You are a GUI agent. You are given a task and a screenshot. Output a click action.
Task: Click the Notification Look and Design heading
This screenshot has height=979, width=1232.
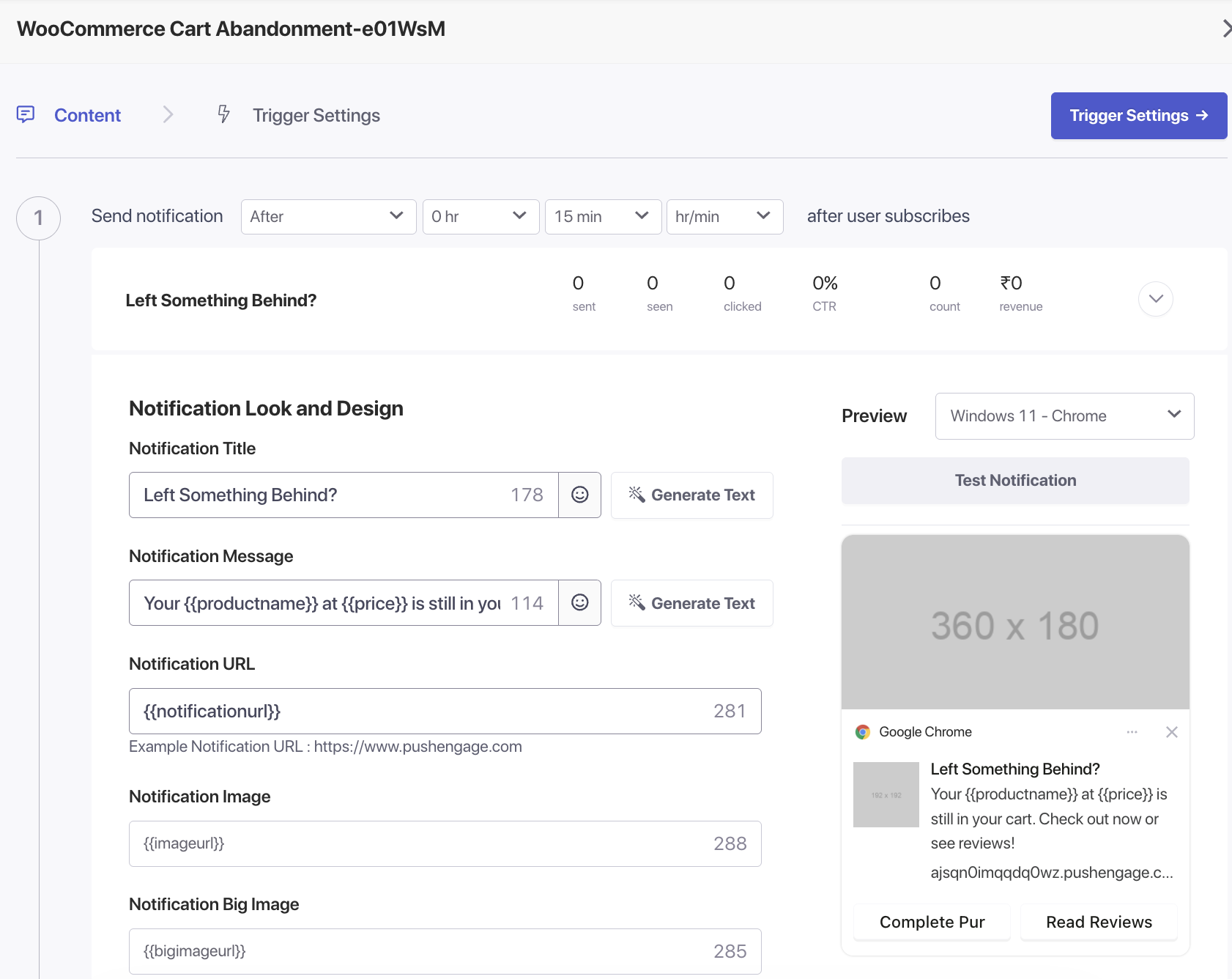pyautogui.click(x=266, y=408)
